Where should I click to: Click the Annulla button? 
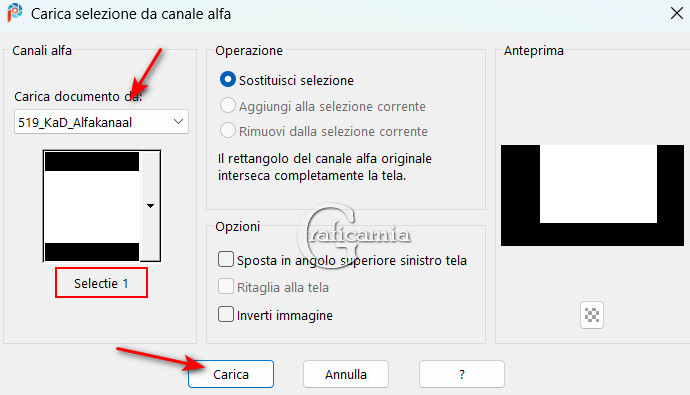[346, 374]
